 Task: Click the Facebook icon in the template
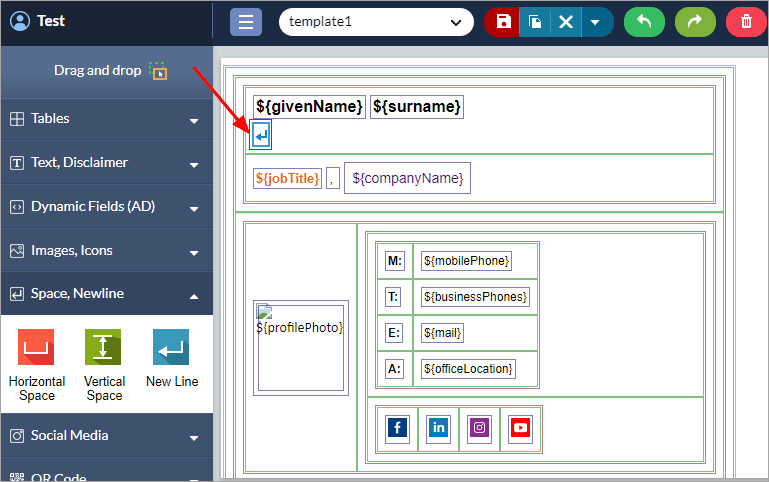(397, 428)
